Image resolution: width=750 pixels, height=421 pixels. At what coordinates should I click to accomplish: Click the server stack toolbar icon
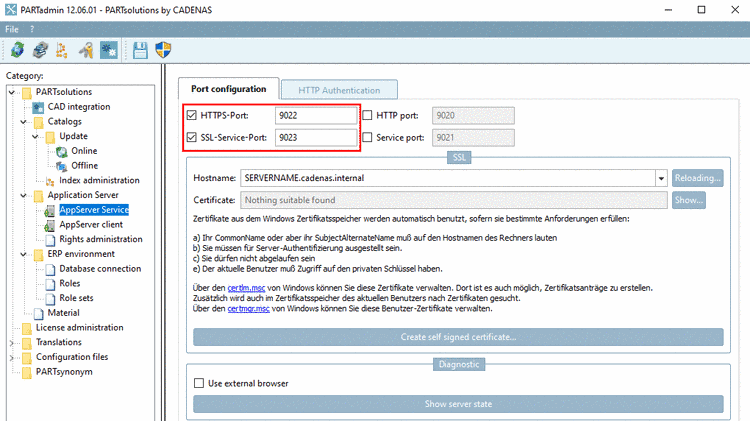[40, 50]
